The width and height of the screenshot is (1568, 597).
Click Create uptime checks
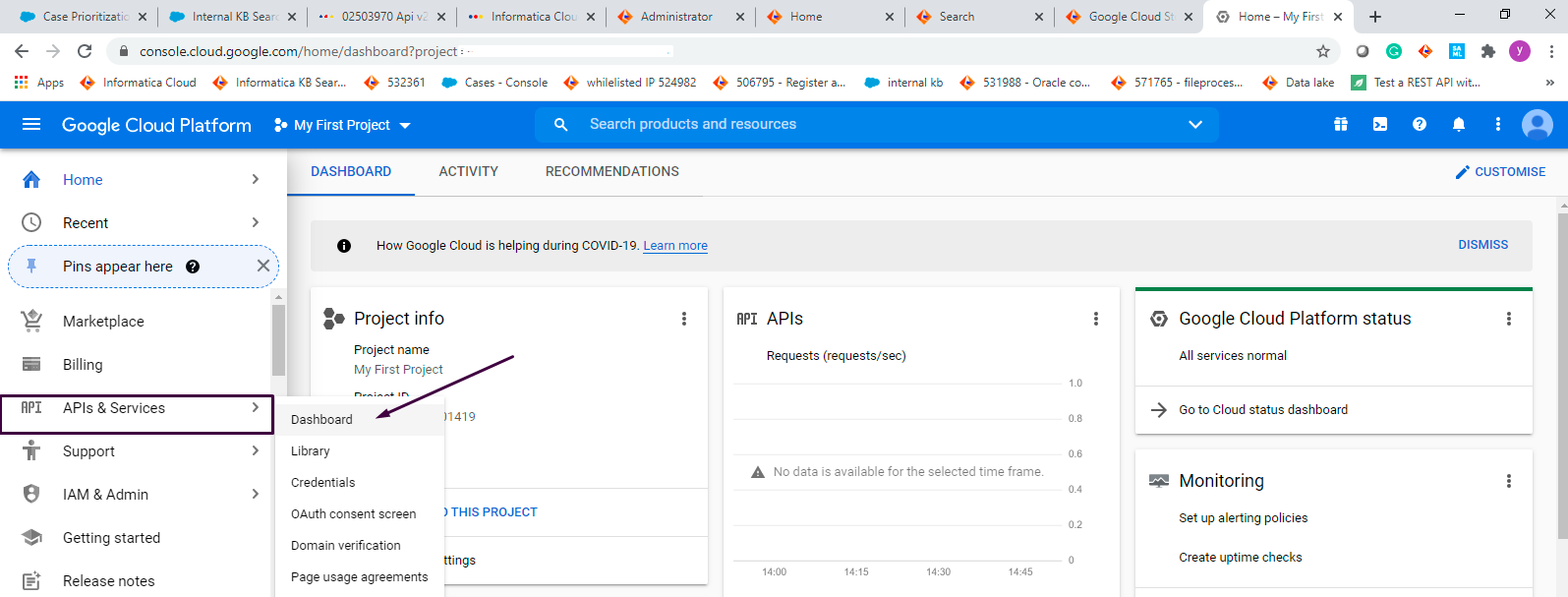1241,558
